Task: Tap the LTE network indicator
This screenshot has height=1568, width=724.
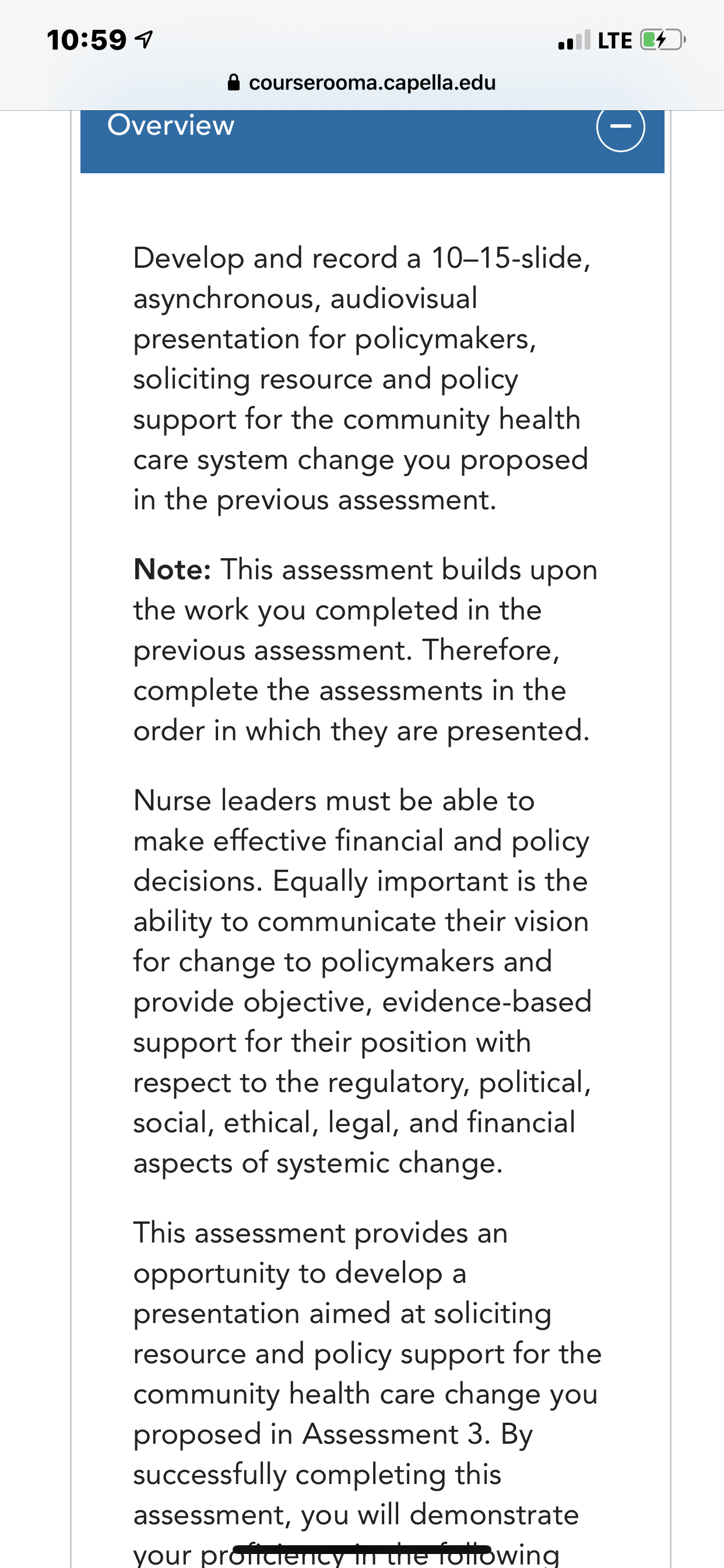Action: click(x=614, y=40)
